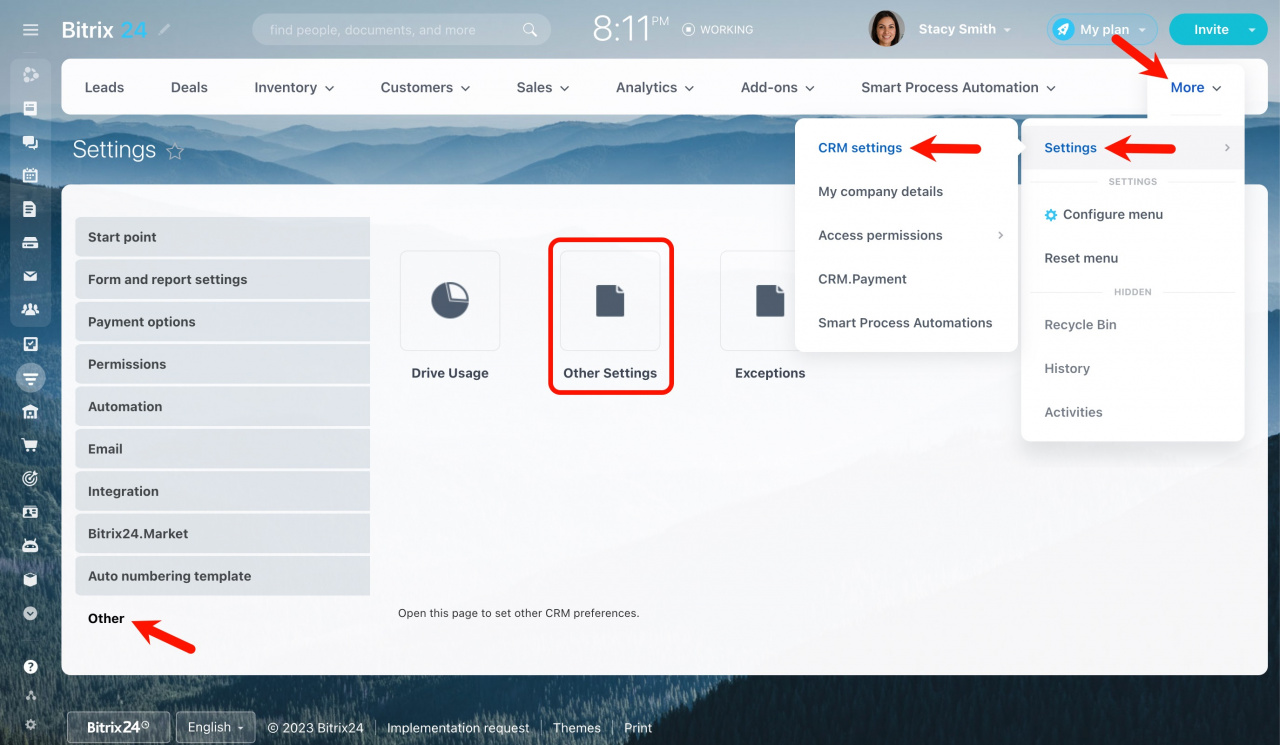Select Payment options section

tap(222, 322)
